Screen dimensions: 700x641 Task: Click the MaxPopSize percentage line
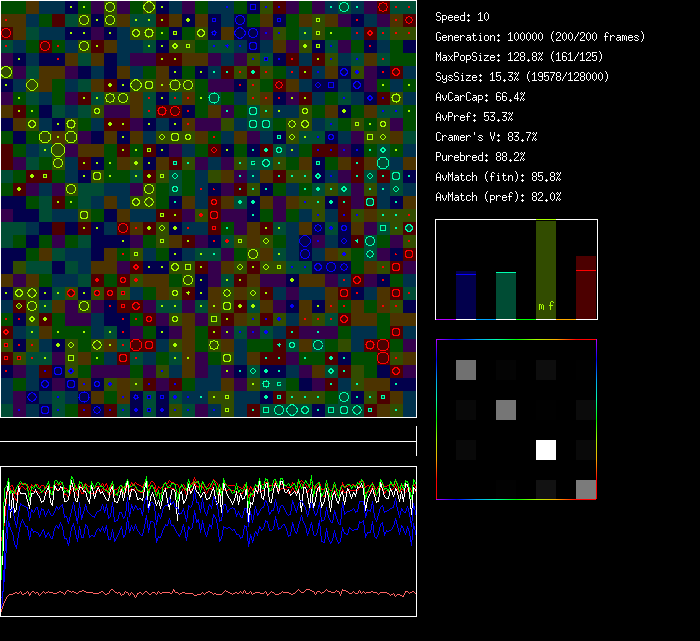[519, 57]
